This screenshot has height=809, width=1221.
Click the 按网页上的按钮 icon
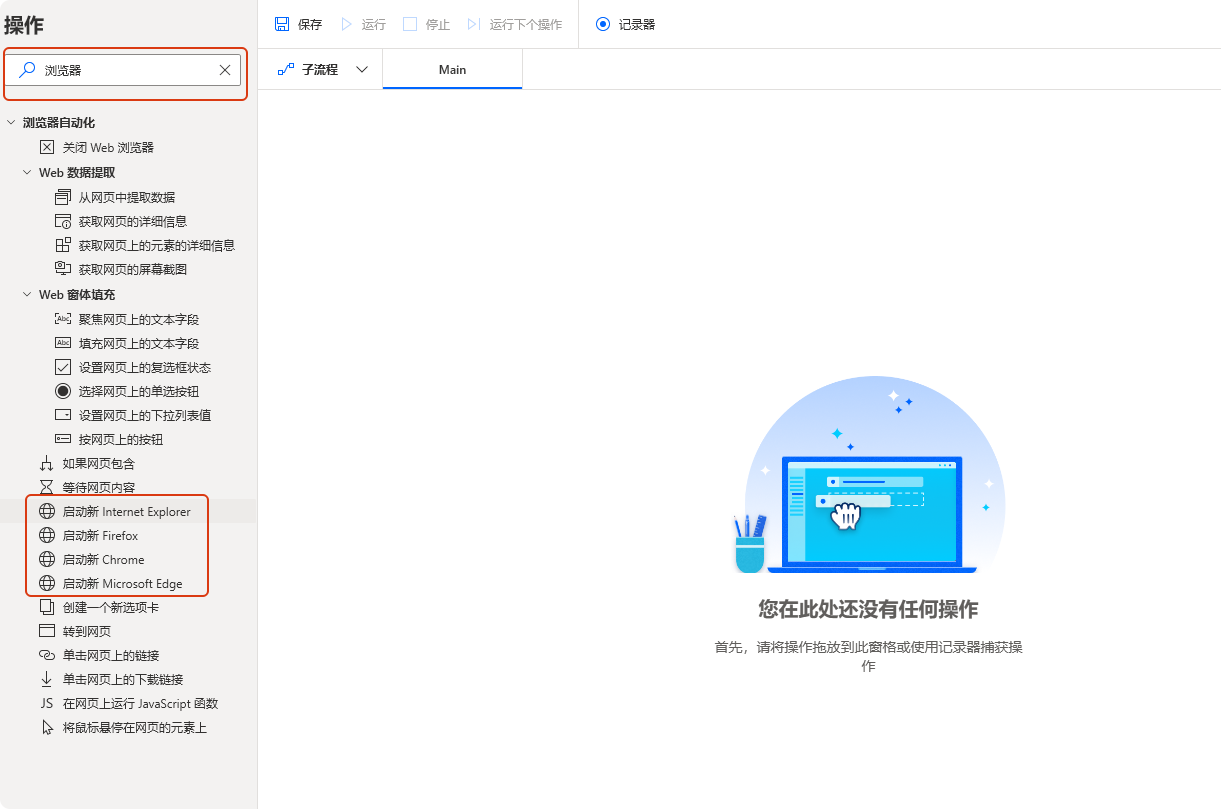point(63,439)
